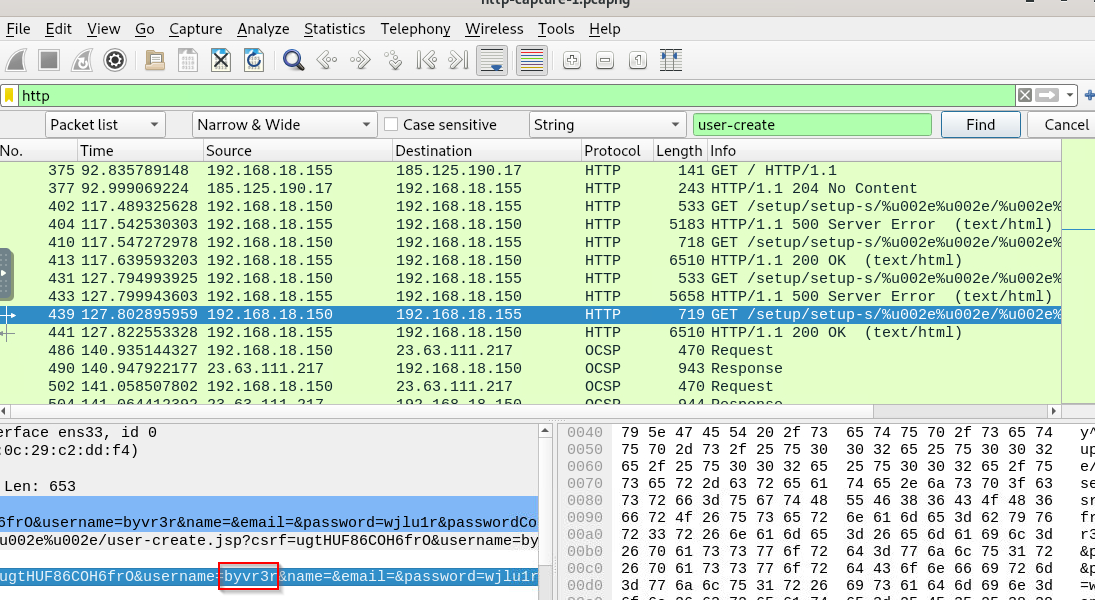Sort by Info column header

[x=883, y=151]
